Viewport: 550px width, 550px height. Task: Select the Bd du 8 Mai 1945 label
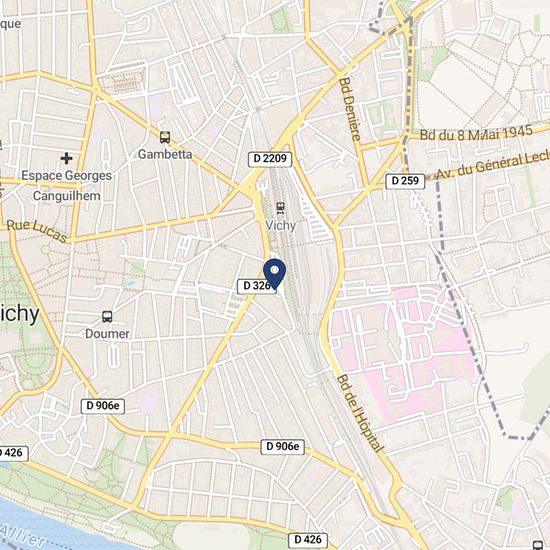pos(476,133)
